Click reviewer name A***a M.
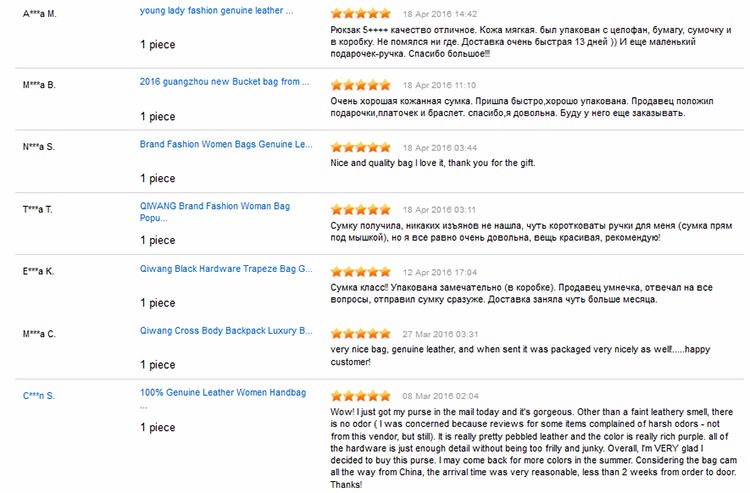750x493 pixels. click(x=39, y=12)
